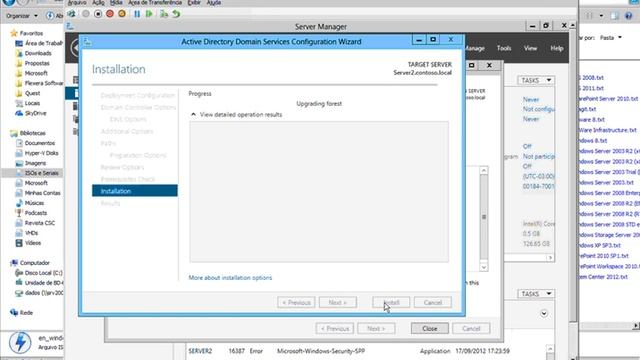640x360 pixels.
Task: Click the Not configured link in Server Manager
Action: click(538, 109)
